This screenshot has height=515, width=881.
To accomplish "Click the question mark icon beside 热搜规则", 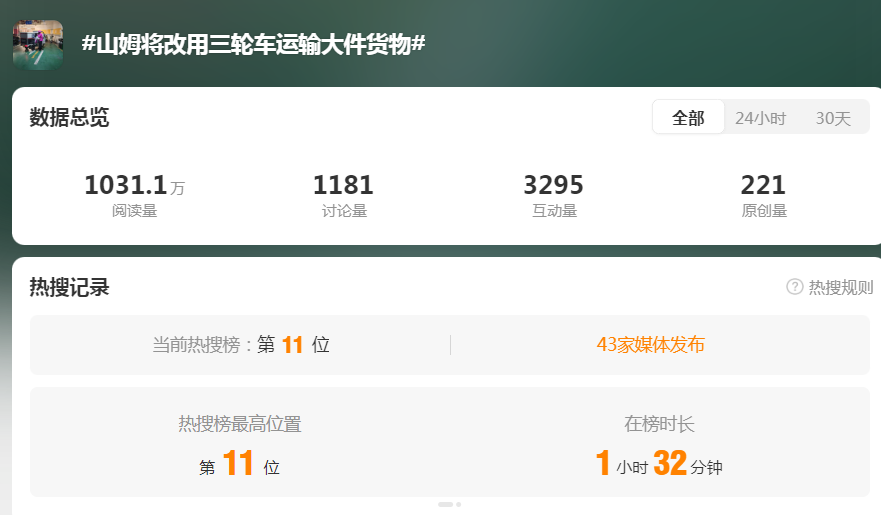I will coord(795,287).
